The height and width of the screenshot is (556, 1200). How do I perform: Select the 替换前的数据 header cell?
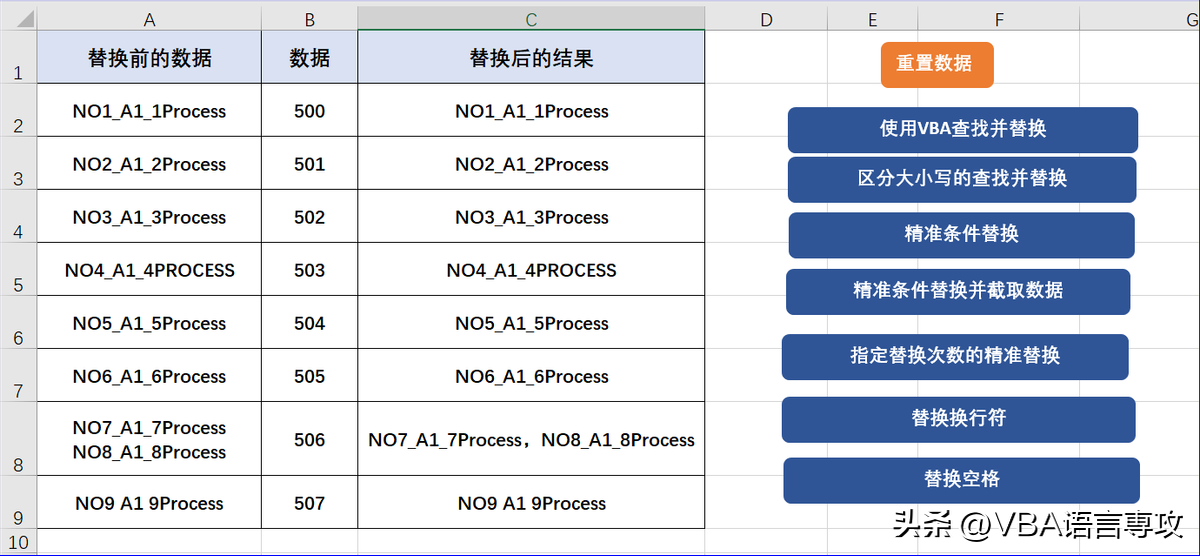pos(149,58)
